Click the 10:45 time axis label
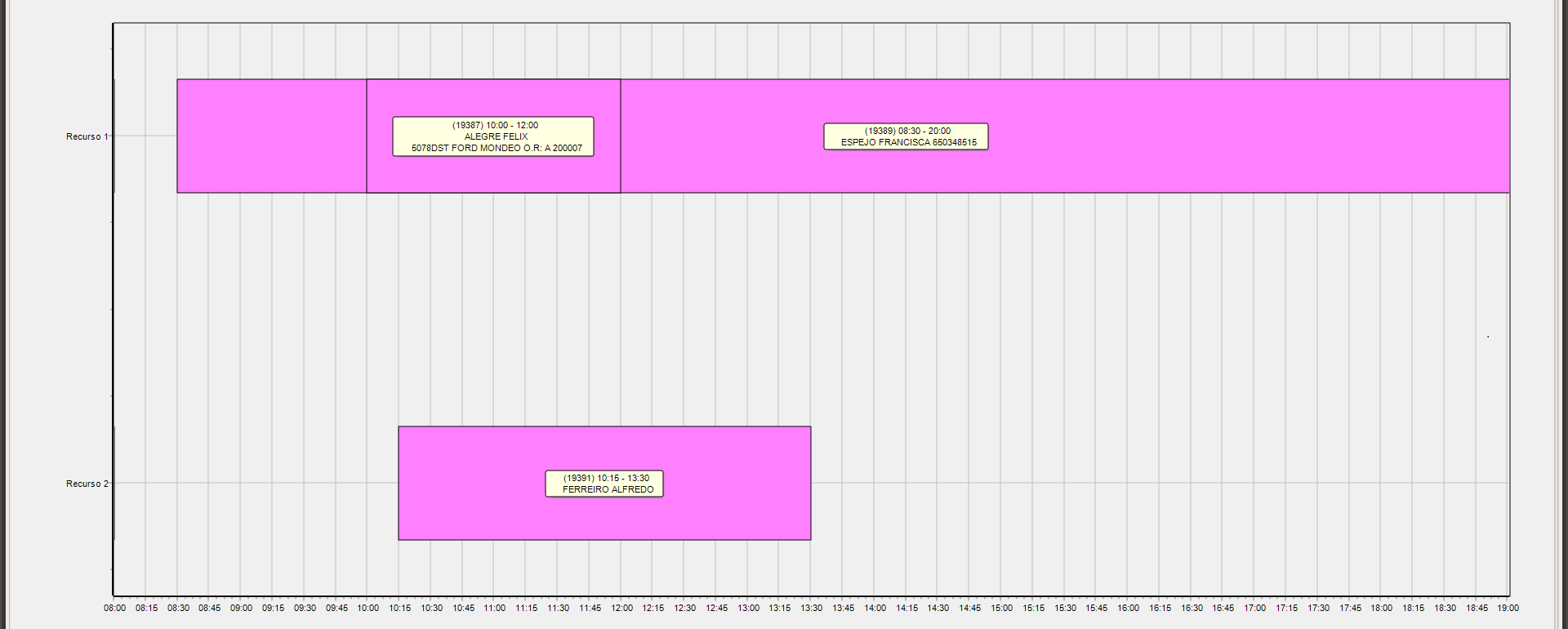The height and width of the screenshot is (629, 1568). pos(463,608)
